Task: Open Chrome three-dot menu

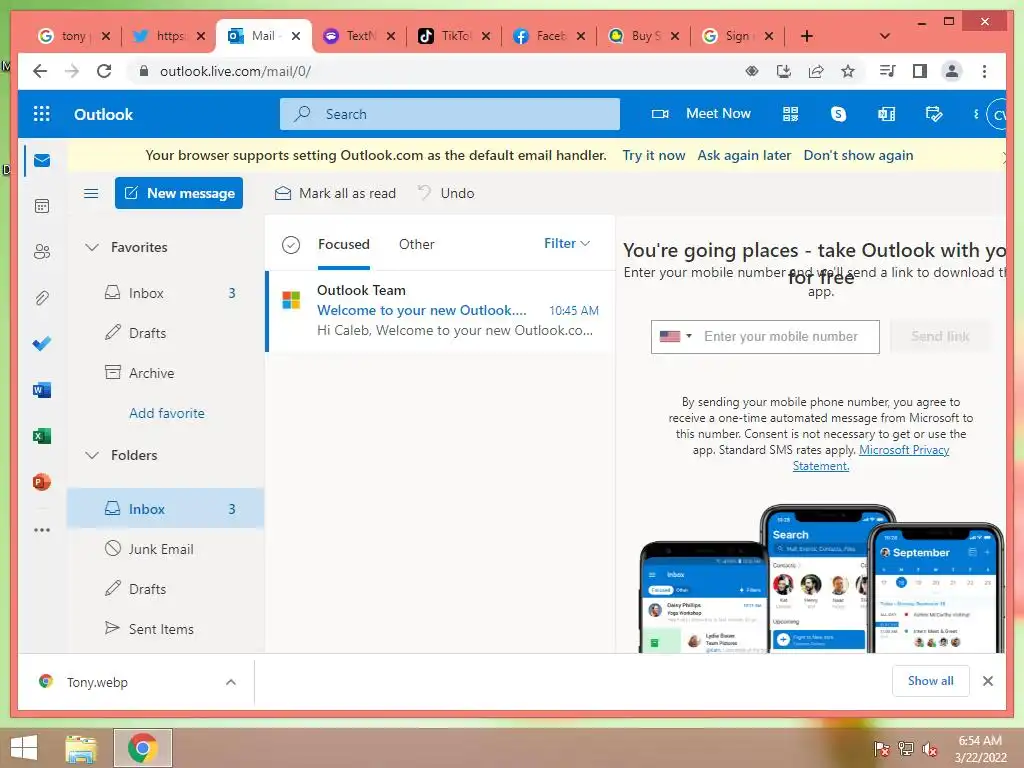Action: coord(985,71)
